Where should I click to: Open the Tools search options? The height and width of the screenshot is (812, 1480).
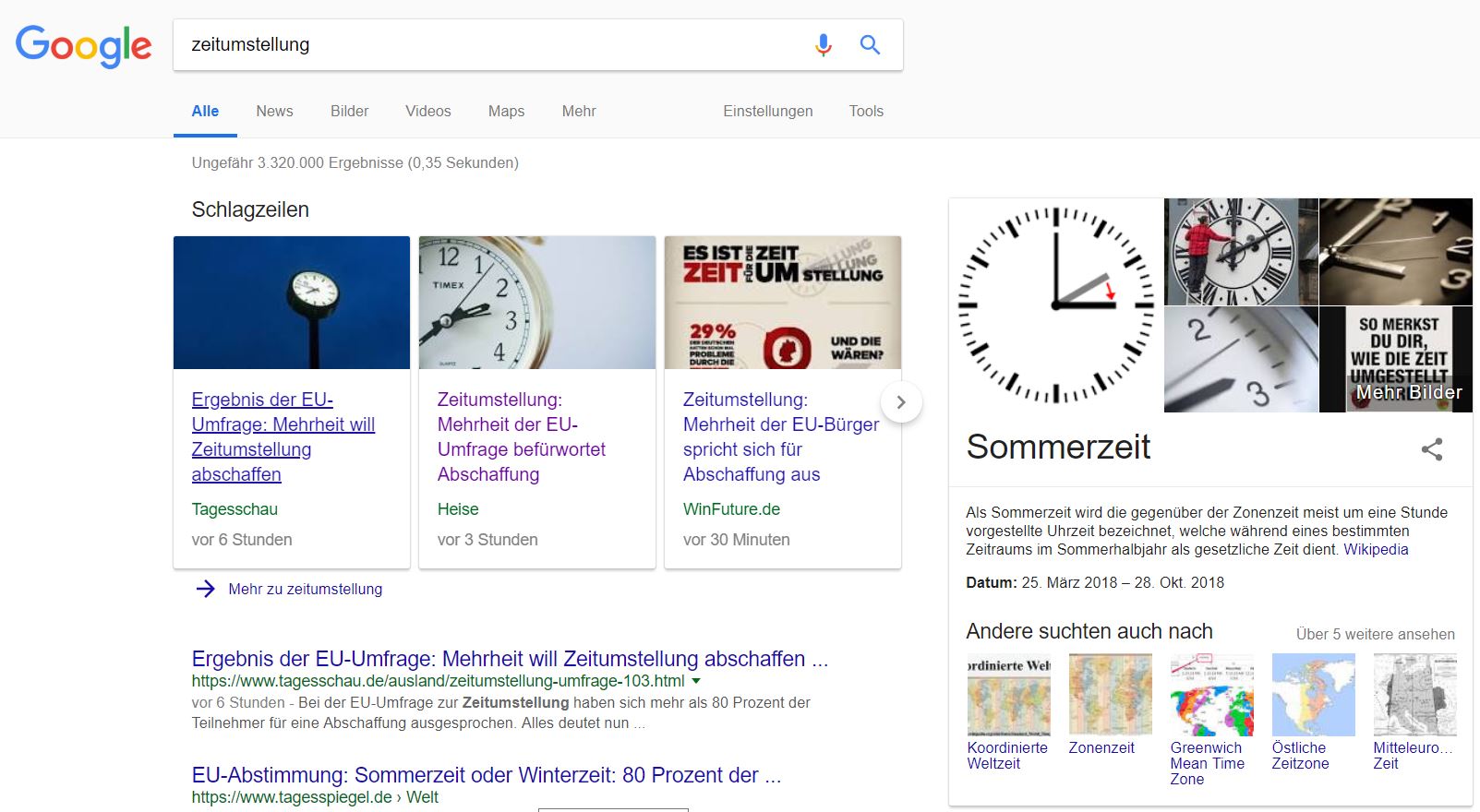click(x=866, y=111)
